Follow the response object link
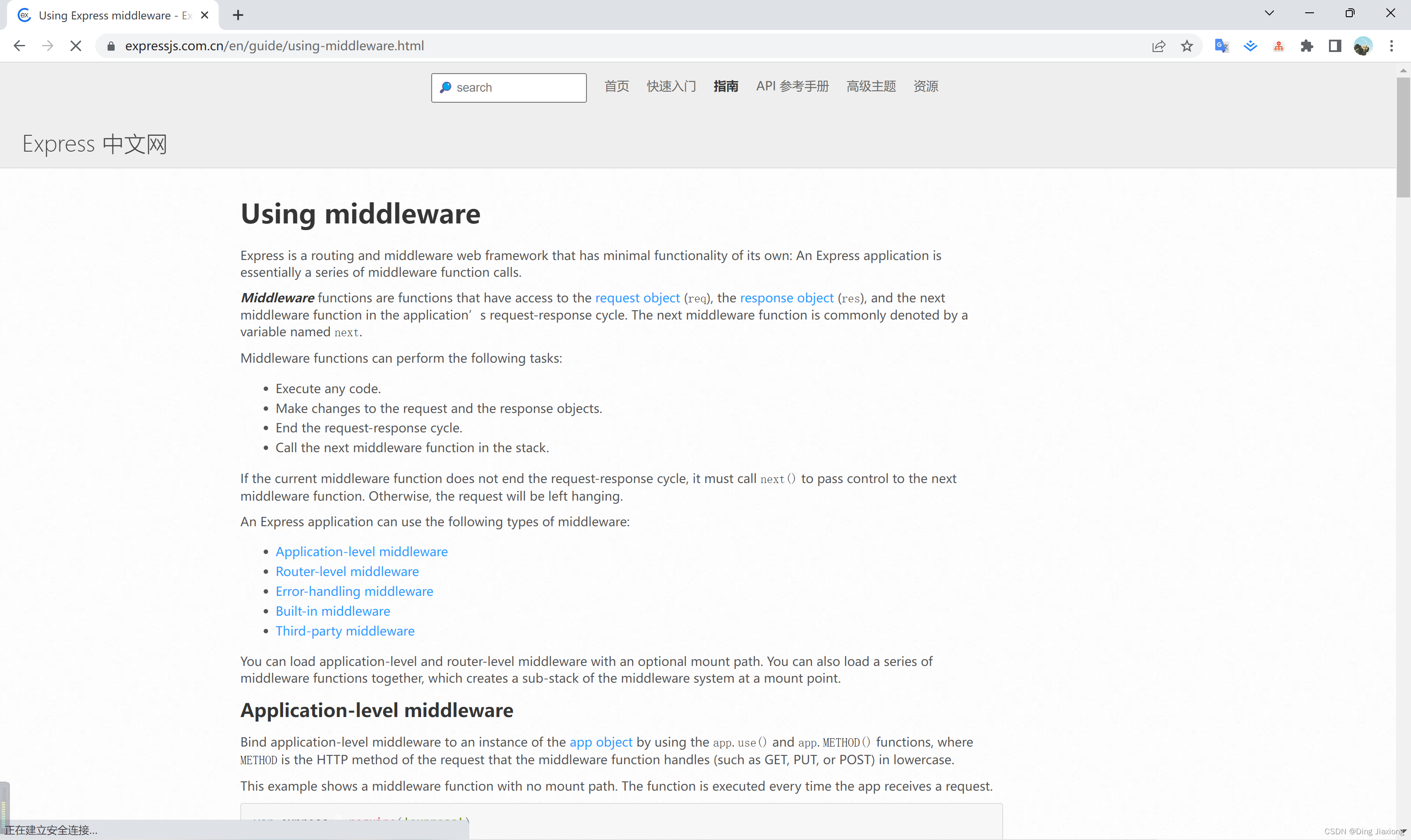The width and height of the screenshot is (1411, 840). coord(787,298)
